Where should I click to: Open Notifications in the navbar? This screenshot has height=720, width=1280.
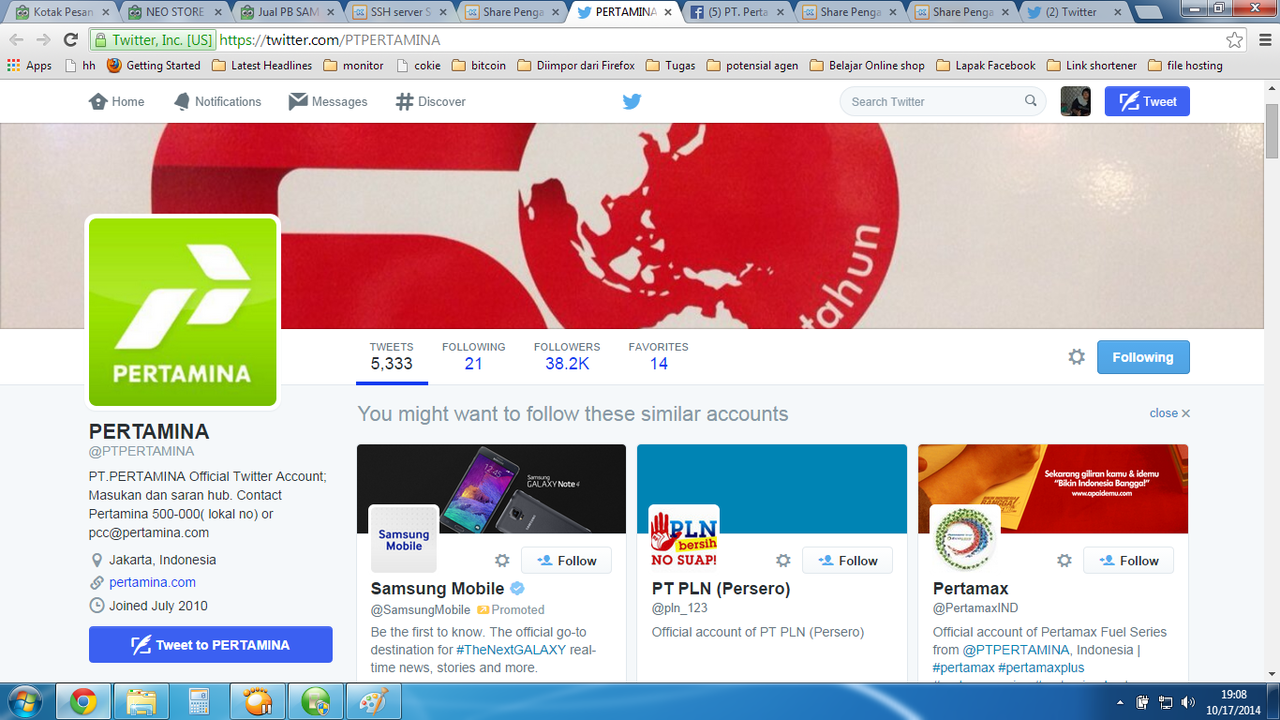point(217,101)
